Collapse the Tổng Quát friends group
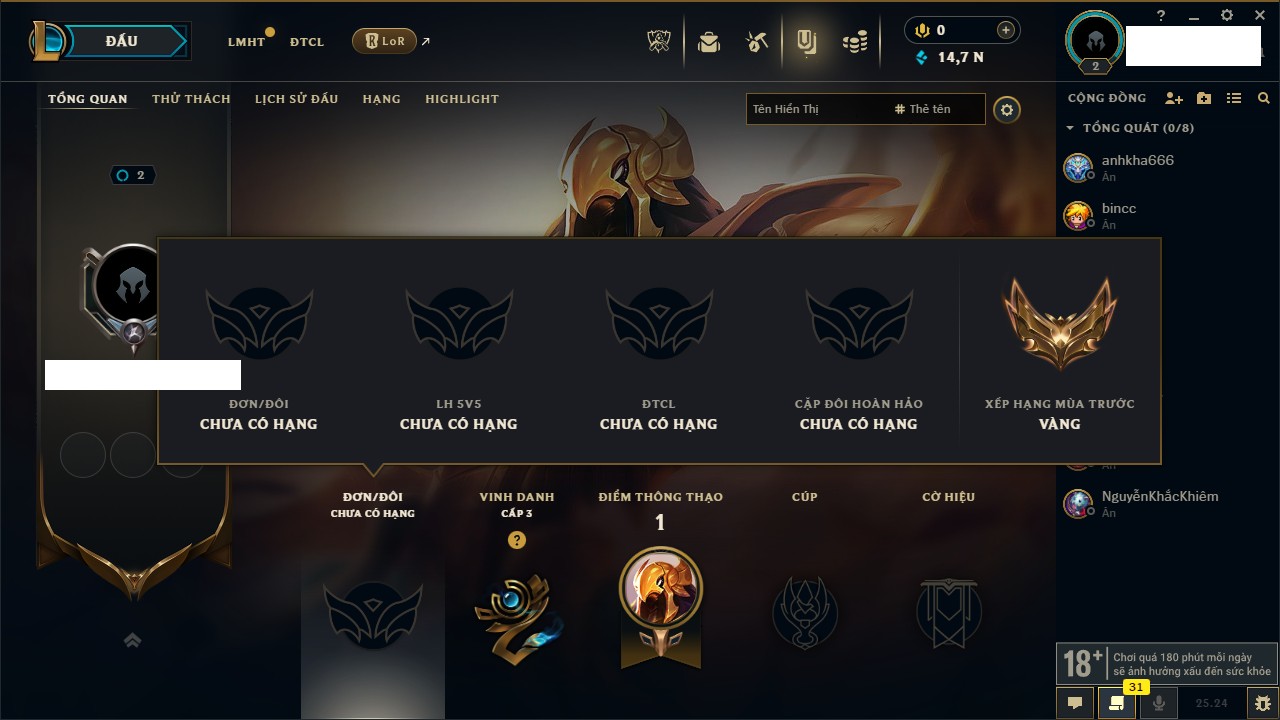This screenshot has width=1280, height=720. click(1070, 128)
